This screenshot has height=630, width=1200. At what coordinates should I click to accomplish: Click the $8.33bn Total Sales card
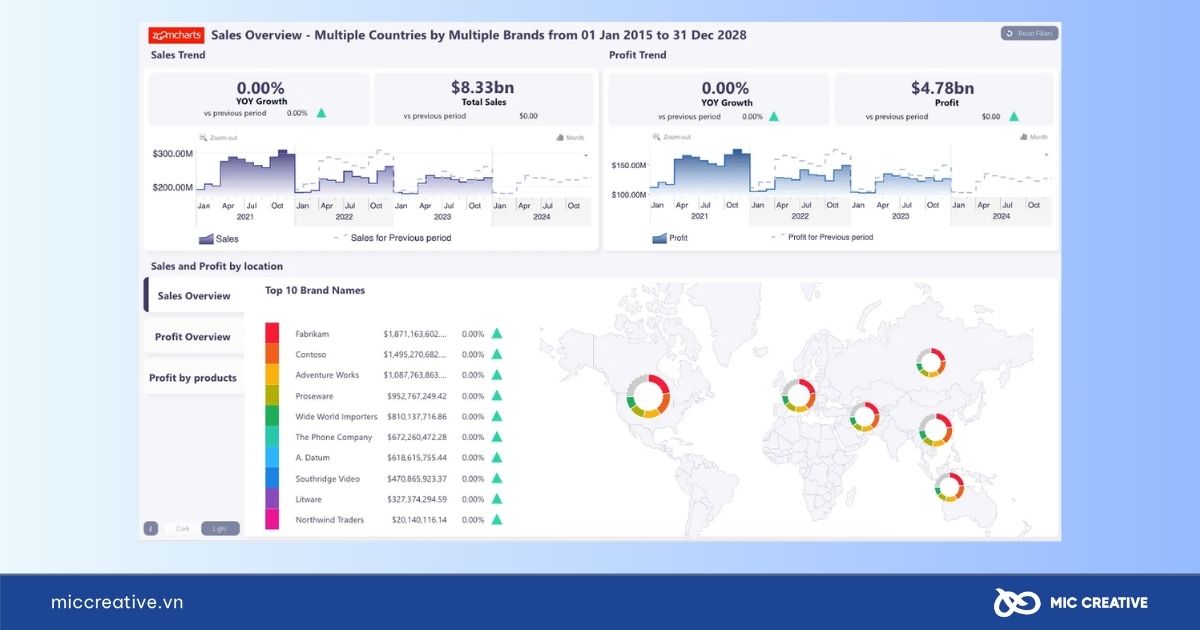tap(484, 99)
